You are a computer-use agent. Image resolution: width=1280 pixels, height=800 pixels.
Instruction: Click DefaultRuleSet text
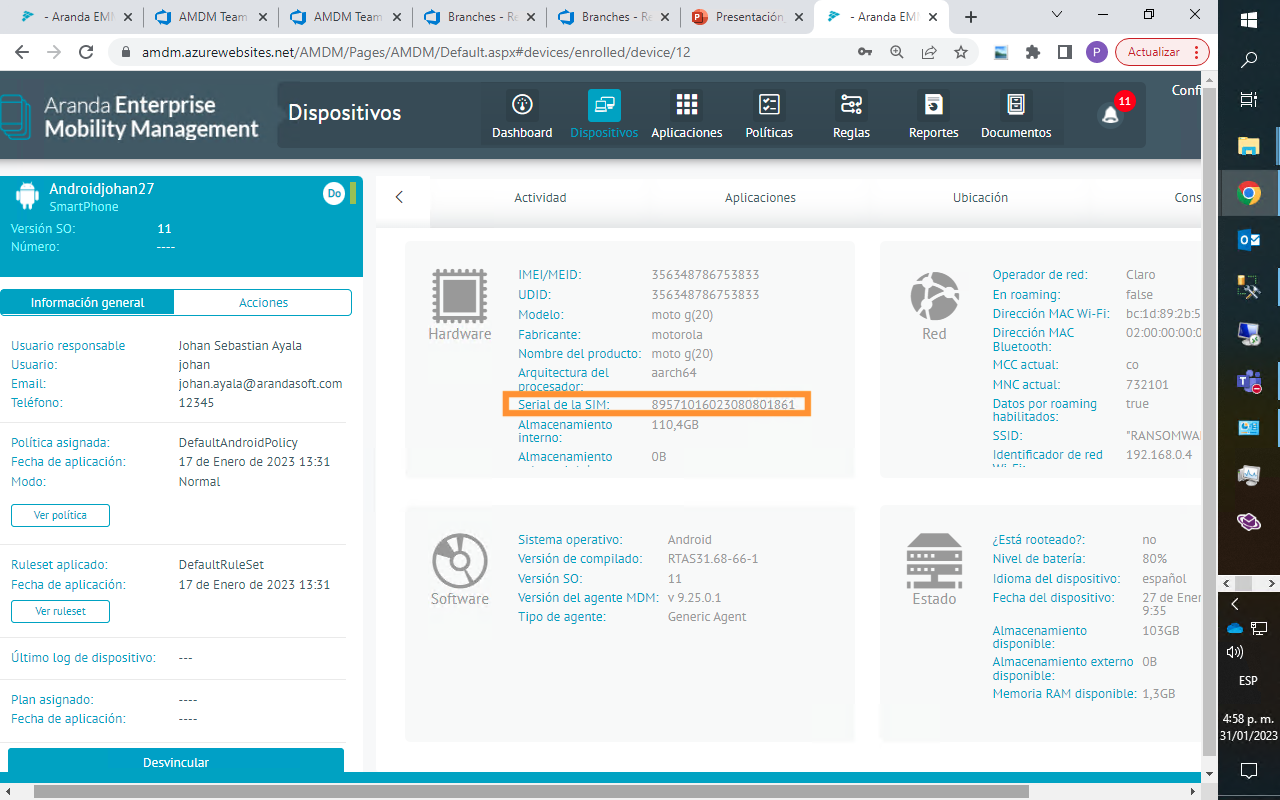(x=221, y=565)
